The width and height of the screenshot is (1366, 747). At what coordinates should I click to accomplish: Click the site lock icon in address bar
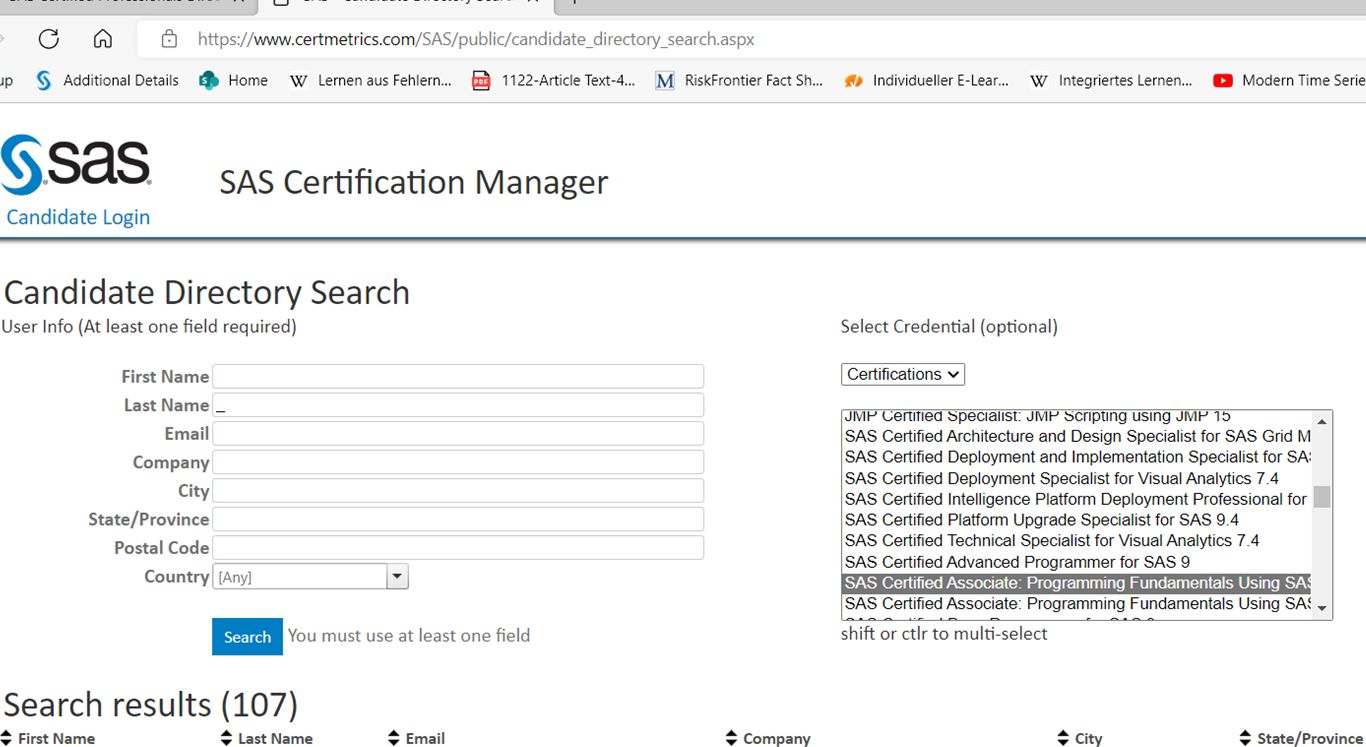click(169, 39)
